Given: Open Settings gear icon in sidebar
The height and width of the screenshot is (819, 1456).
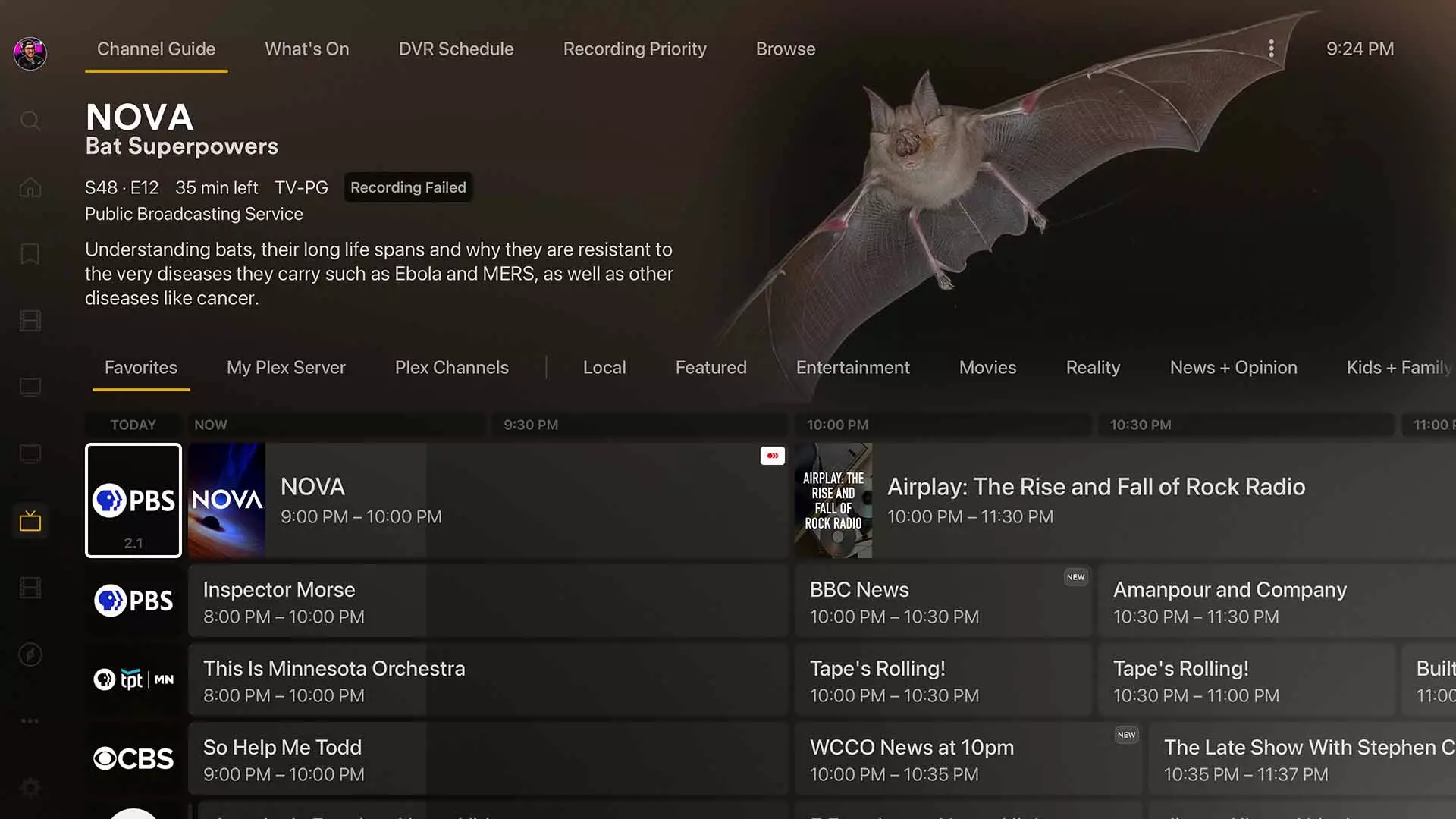Looking at the screenshot, I should (x=30, y=788).
